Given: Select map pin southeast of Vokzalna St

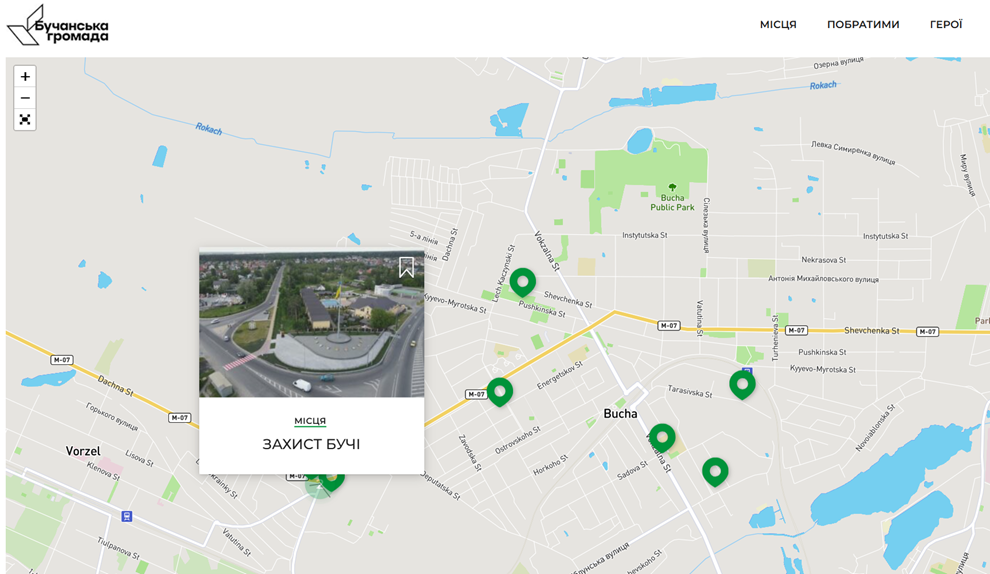Looking at the screenshot, I should coord(715,472).
